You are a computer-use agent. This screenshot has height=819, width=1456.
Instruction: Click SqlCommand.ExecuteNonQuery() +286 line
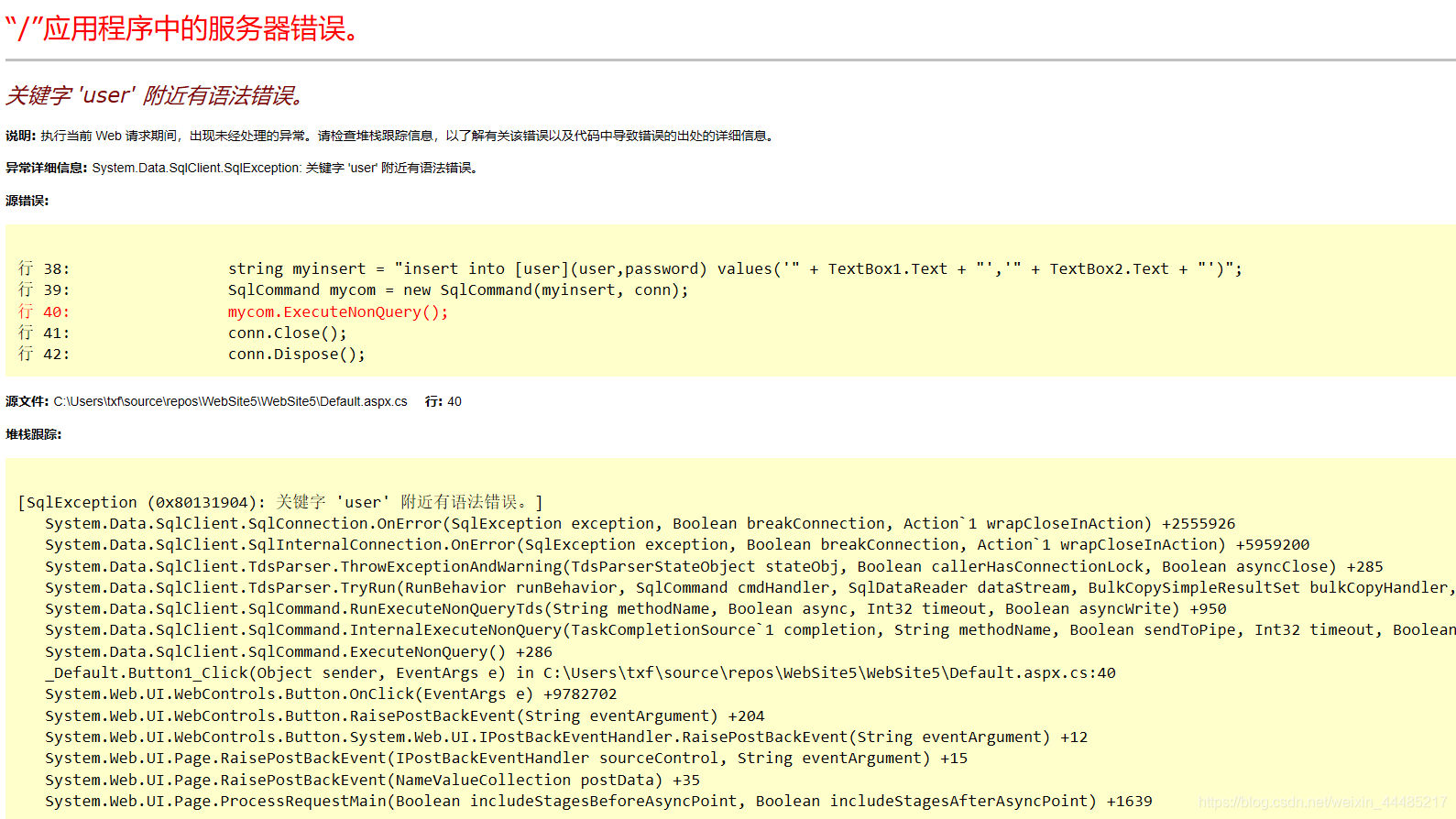(x=299, y=651)
